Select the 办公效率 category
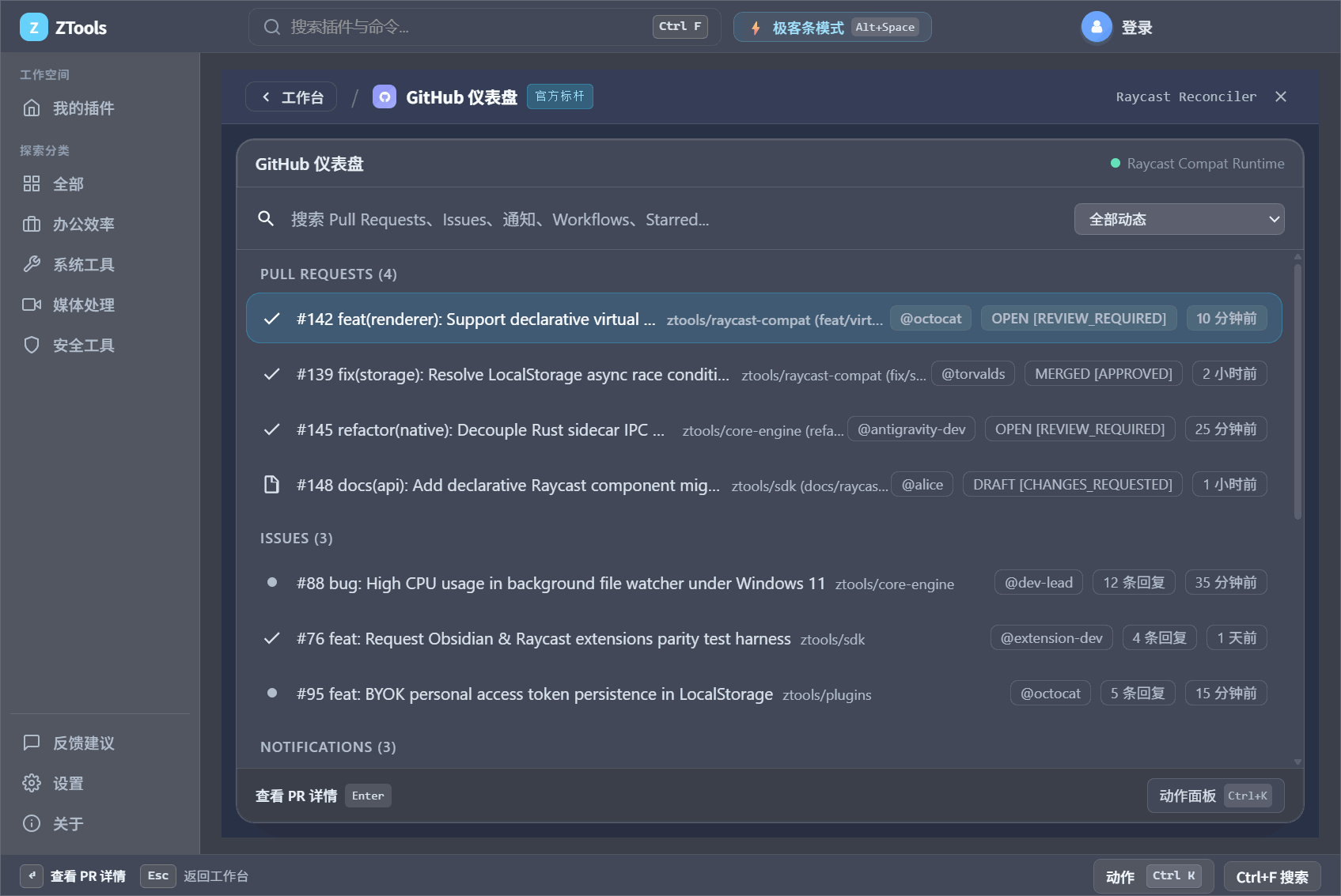This screenshot has width=1341, height=896. coord(100,225)
